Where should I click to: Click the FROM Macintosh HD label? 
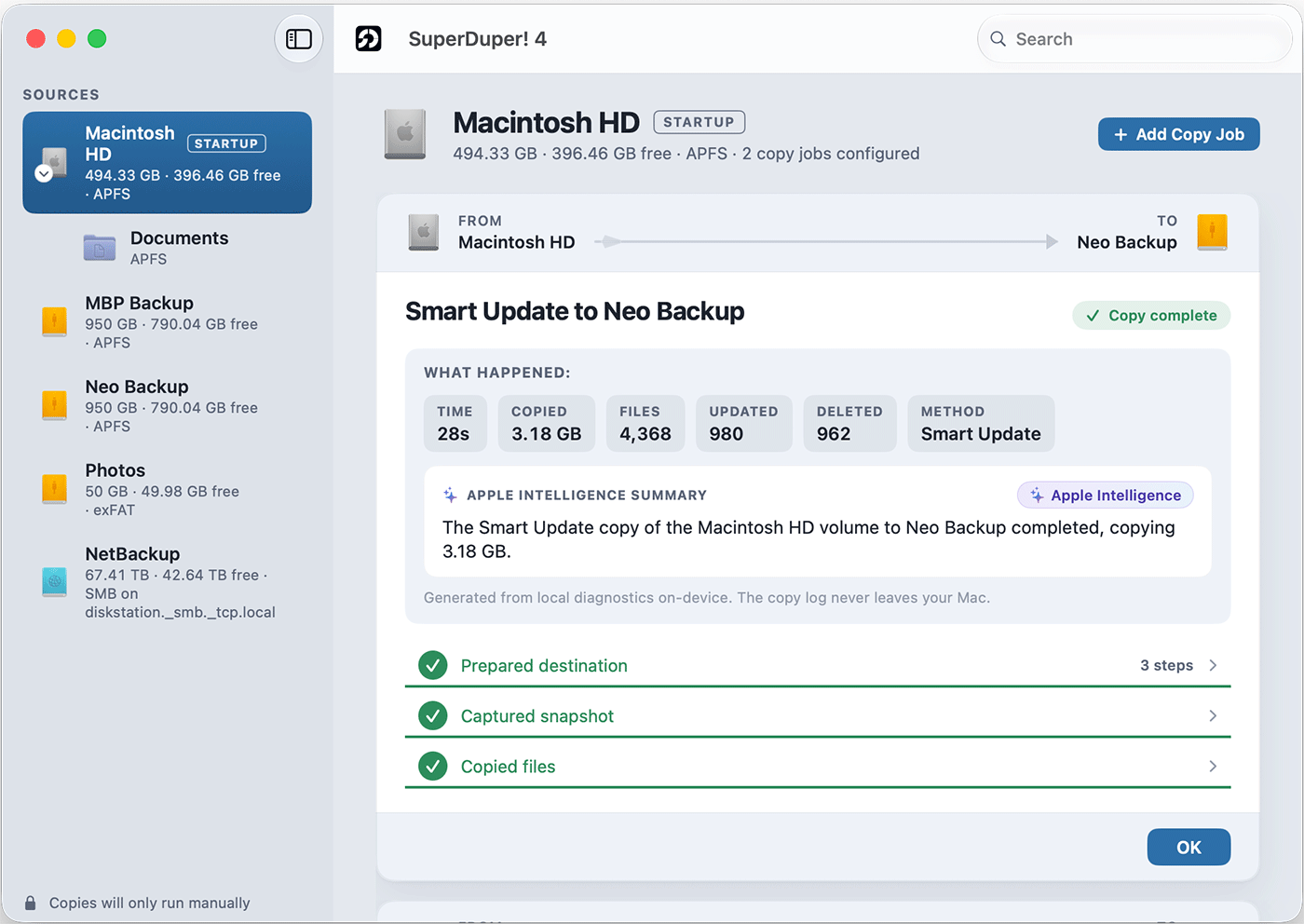click(517, 232)
